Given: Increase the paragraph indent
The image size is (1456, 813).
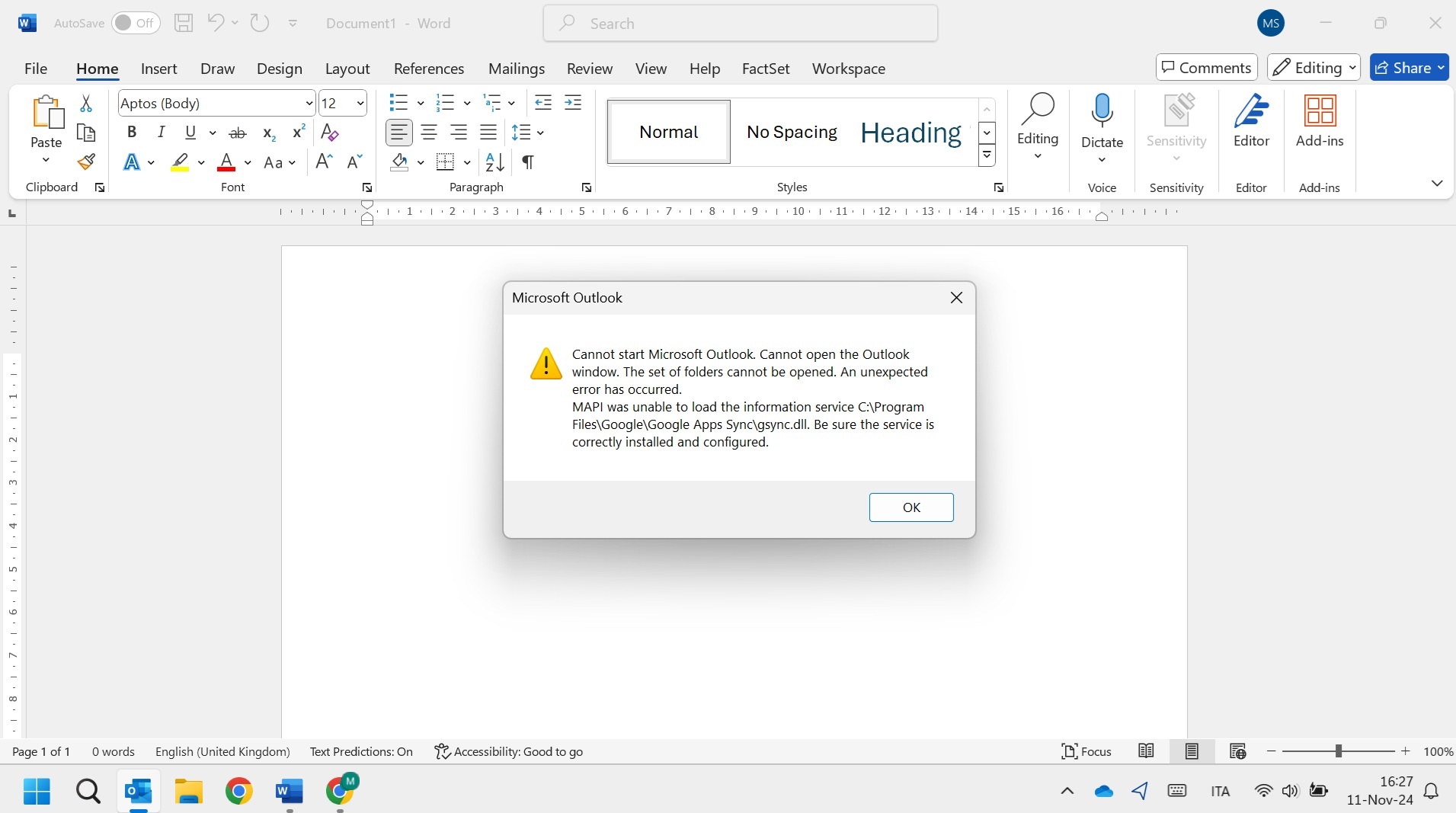Looking at the screenshot, I should (x=573, y=102).
